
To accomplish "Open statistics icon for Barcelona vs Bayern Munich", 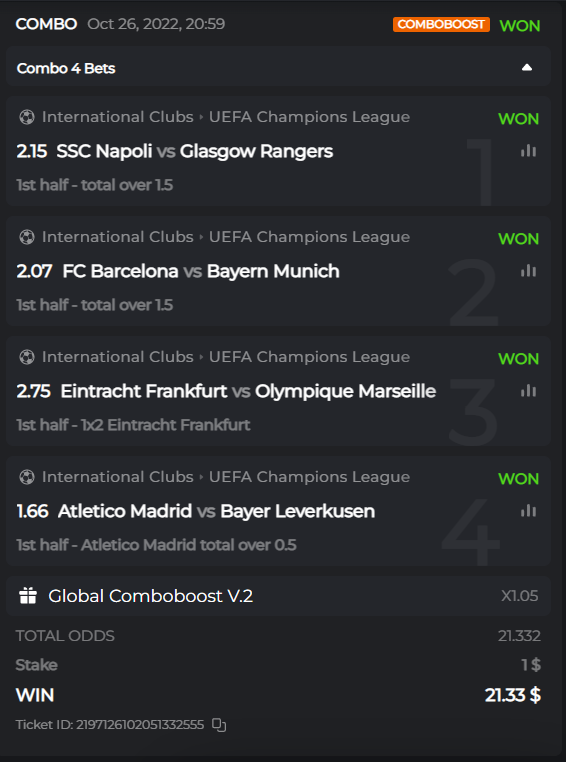I will pos(528,271).
